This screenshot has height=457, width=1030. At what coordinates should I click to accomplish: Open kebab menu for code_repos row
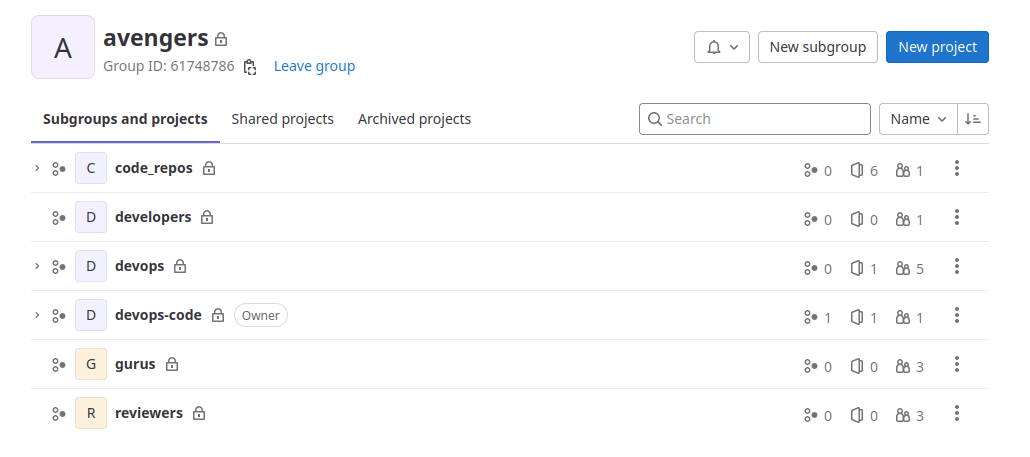coord(957,169)
